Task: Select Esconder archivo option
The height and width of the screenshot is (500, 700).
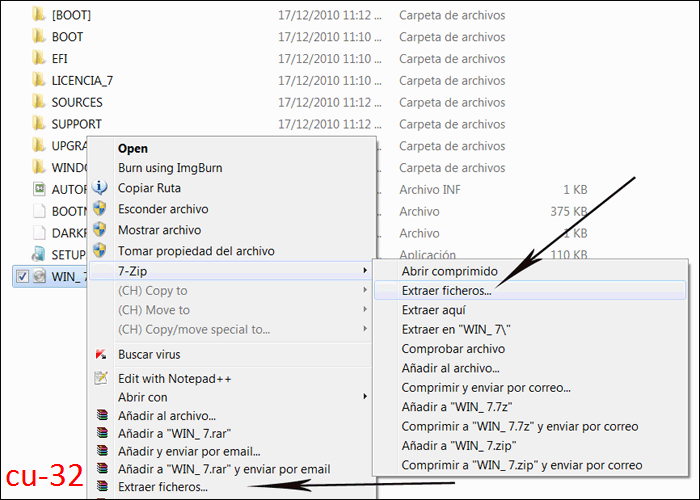Action: [x=163, y=209]
